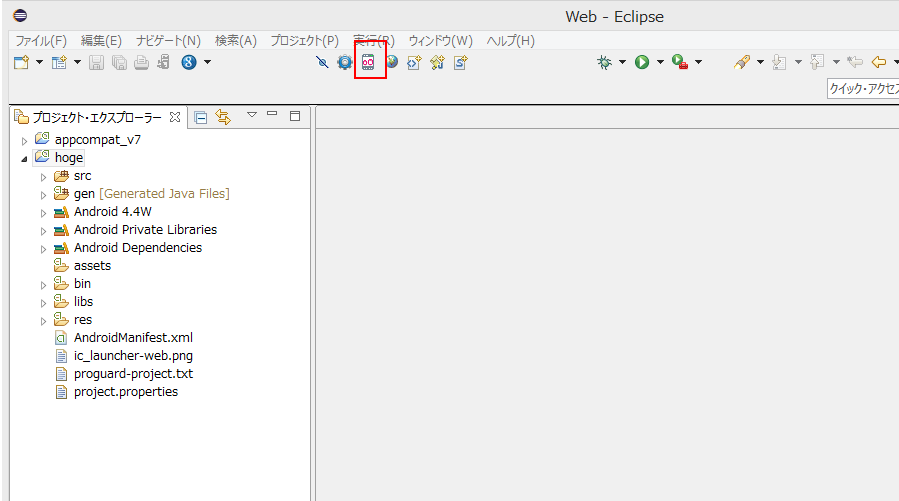The width and height of the screenshot is (899, 501).
Task: Open the ファイル(F) menu
Action: pos(41,41)
